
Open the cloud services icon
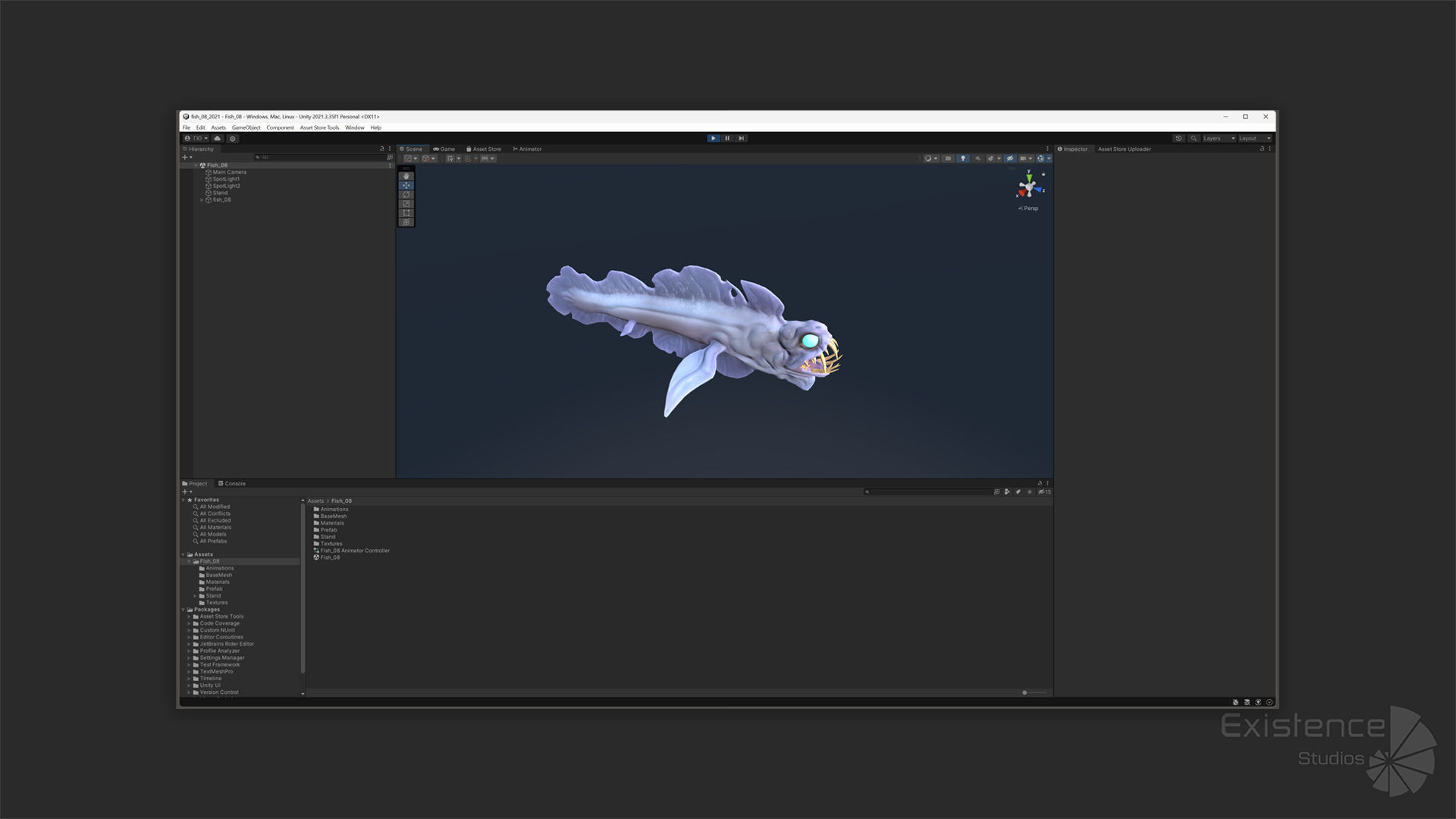pyautogui.click(x=218, y=138)
